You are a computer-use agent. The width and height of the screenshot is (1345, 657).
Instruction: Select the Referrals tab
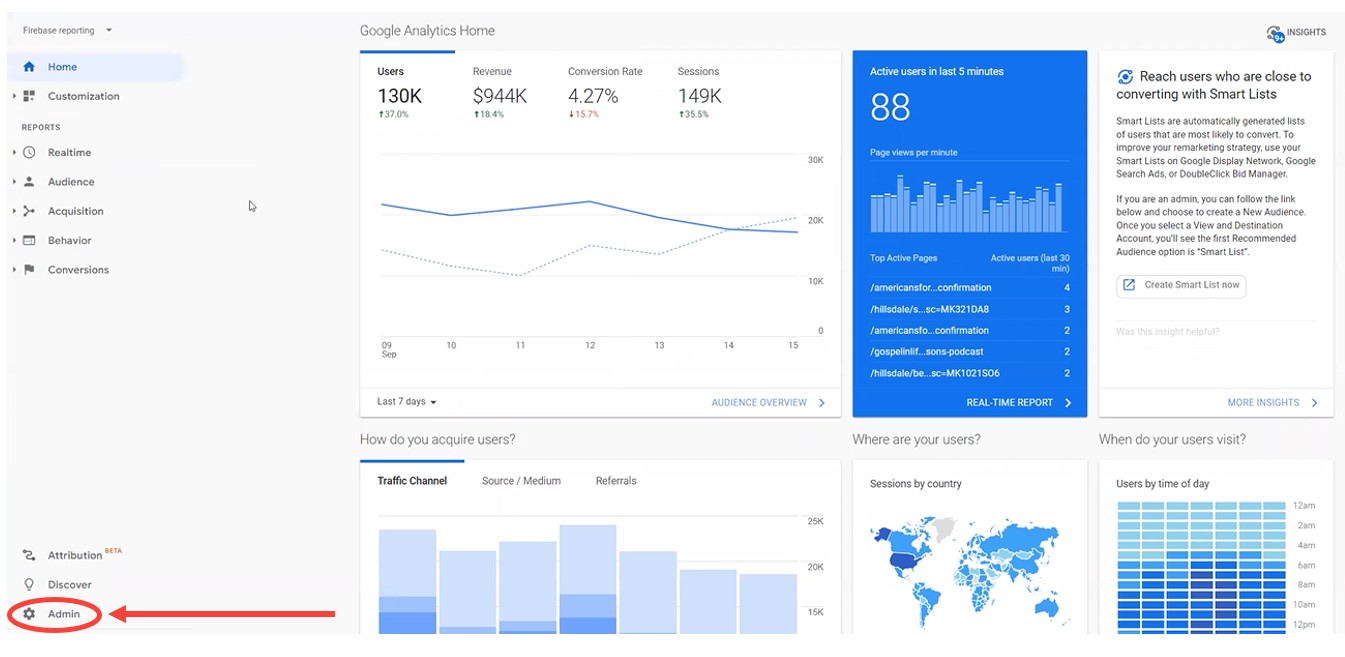click(616, 481)
